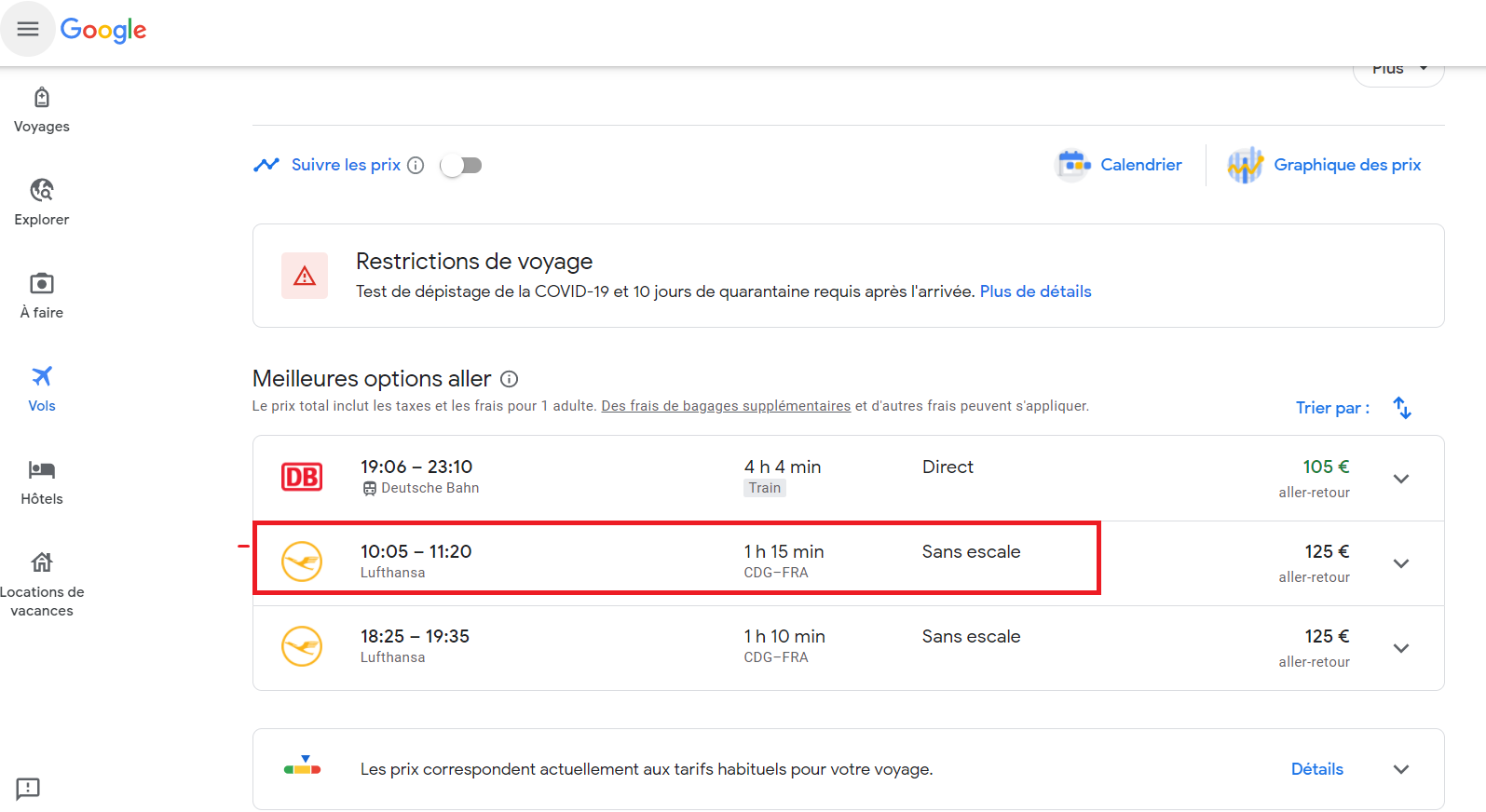The image size is (1486, 812).
Task: Open the Plus filters dropdown
Action: coord(1398,71)
